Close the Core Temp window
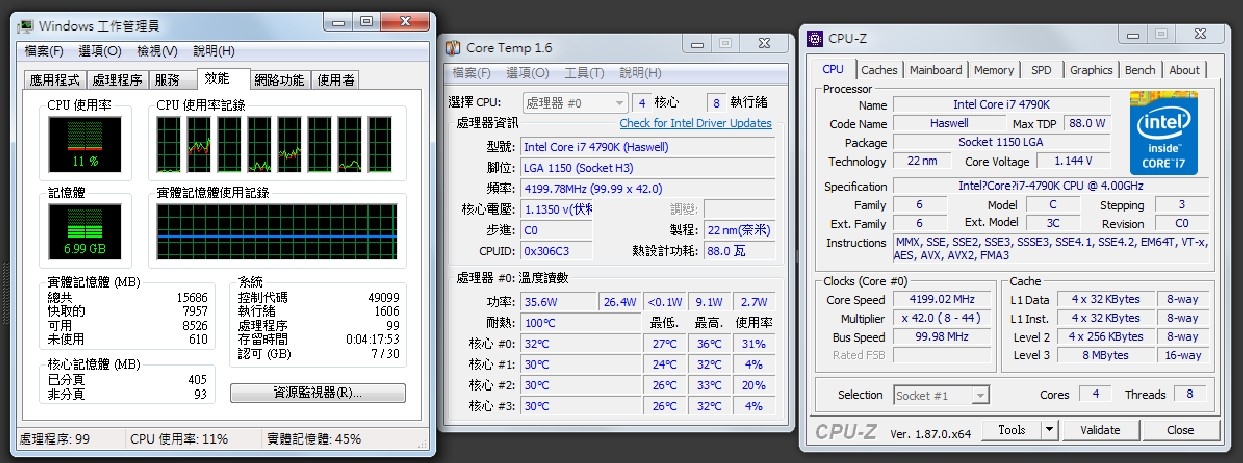 coord(765,43)
